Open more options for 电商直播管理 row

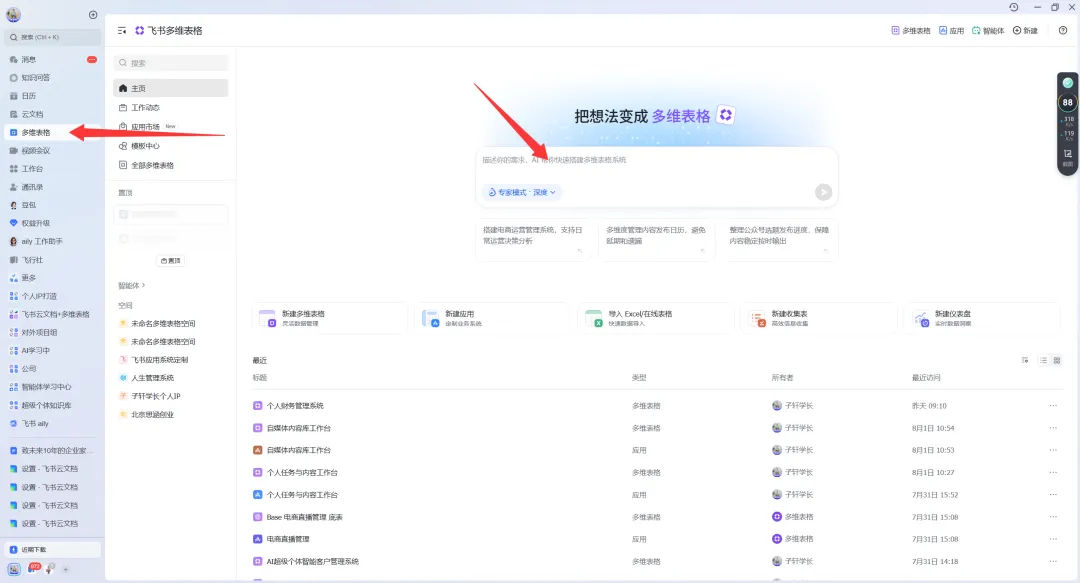point(1053,539)
